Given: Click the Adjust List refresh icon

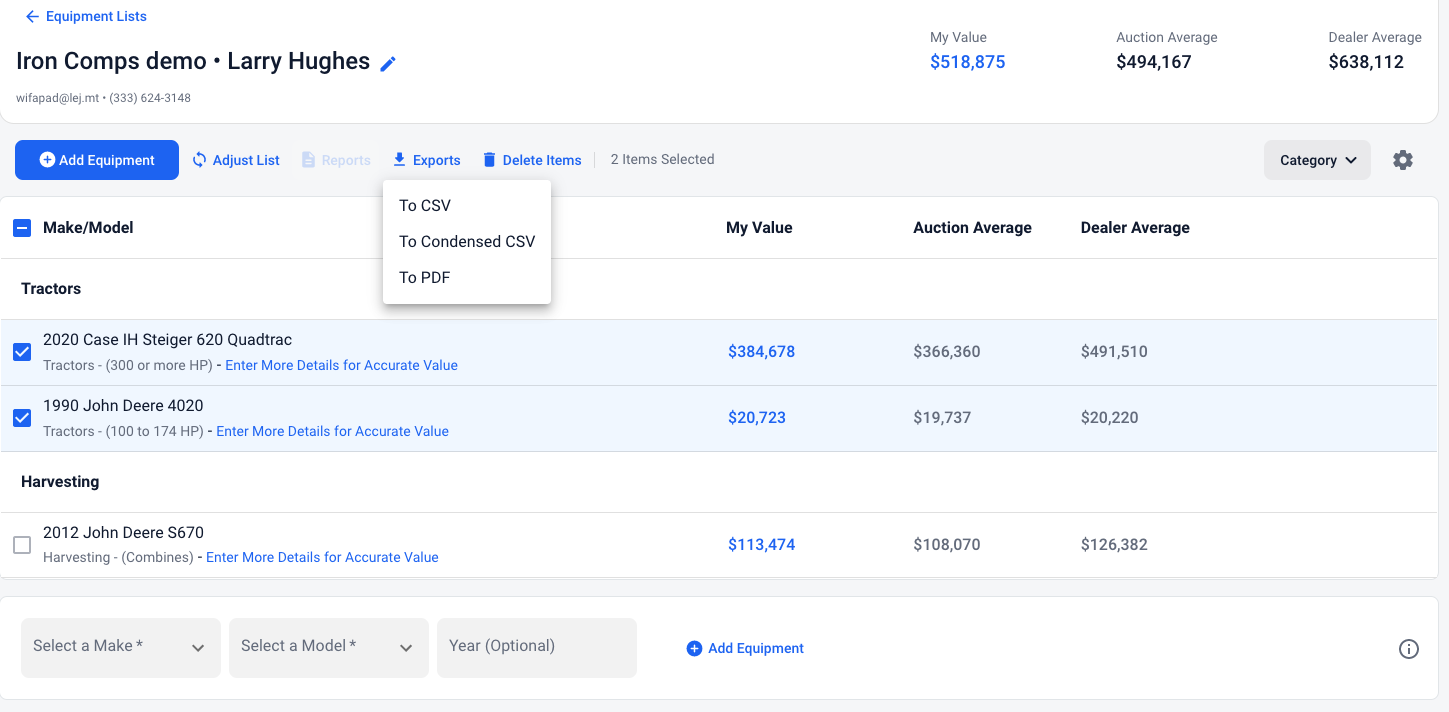Looking at the screenshot, I should point(200,160).
